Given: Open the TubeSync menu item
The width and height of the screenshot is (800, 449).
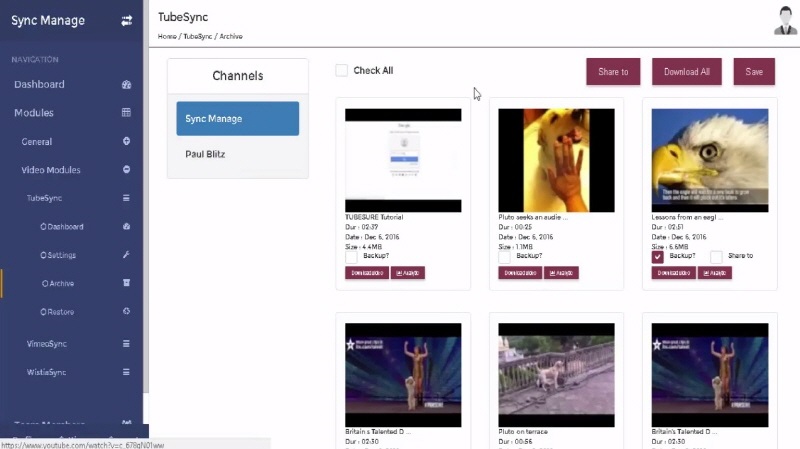Looking at the screenshot, I should (x=44, y=198).
